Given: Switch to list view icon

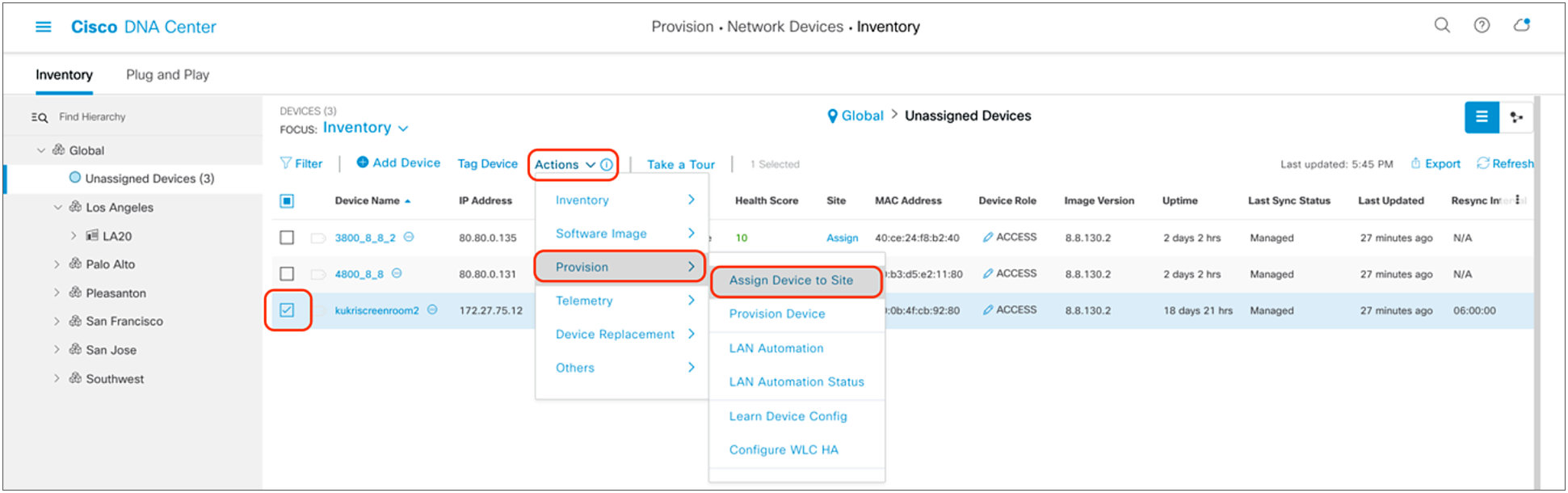Looking at the screenshot, I should click(1482, 117).
